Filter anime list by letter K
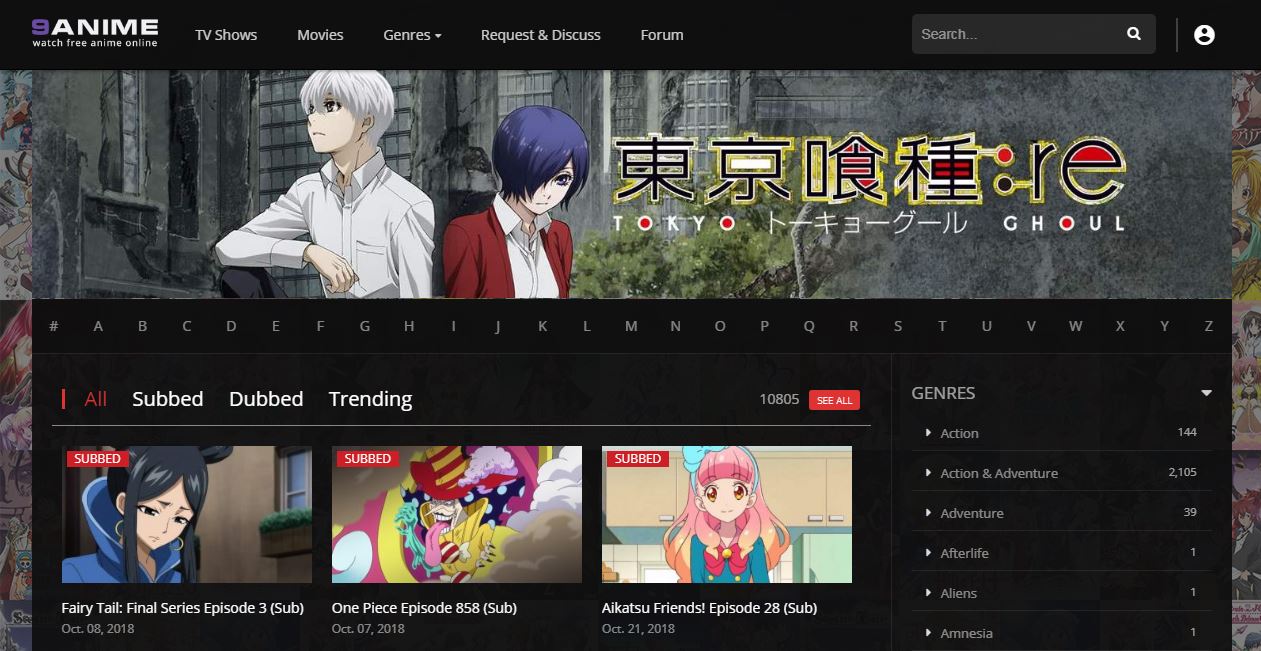The image size is (1261, 651). tap(542, 326)
